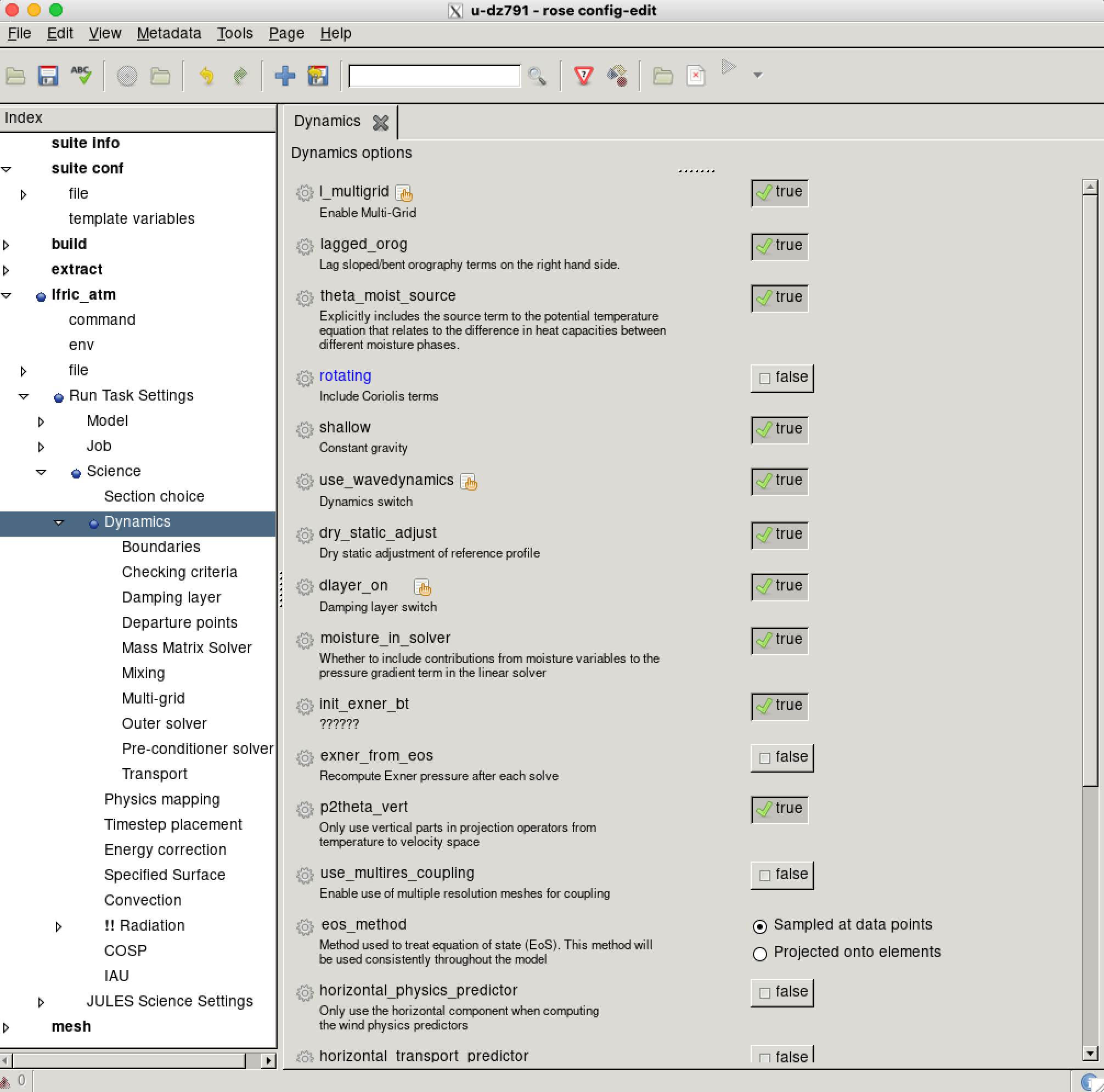Open the View menu

tap(105, 33)
